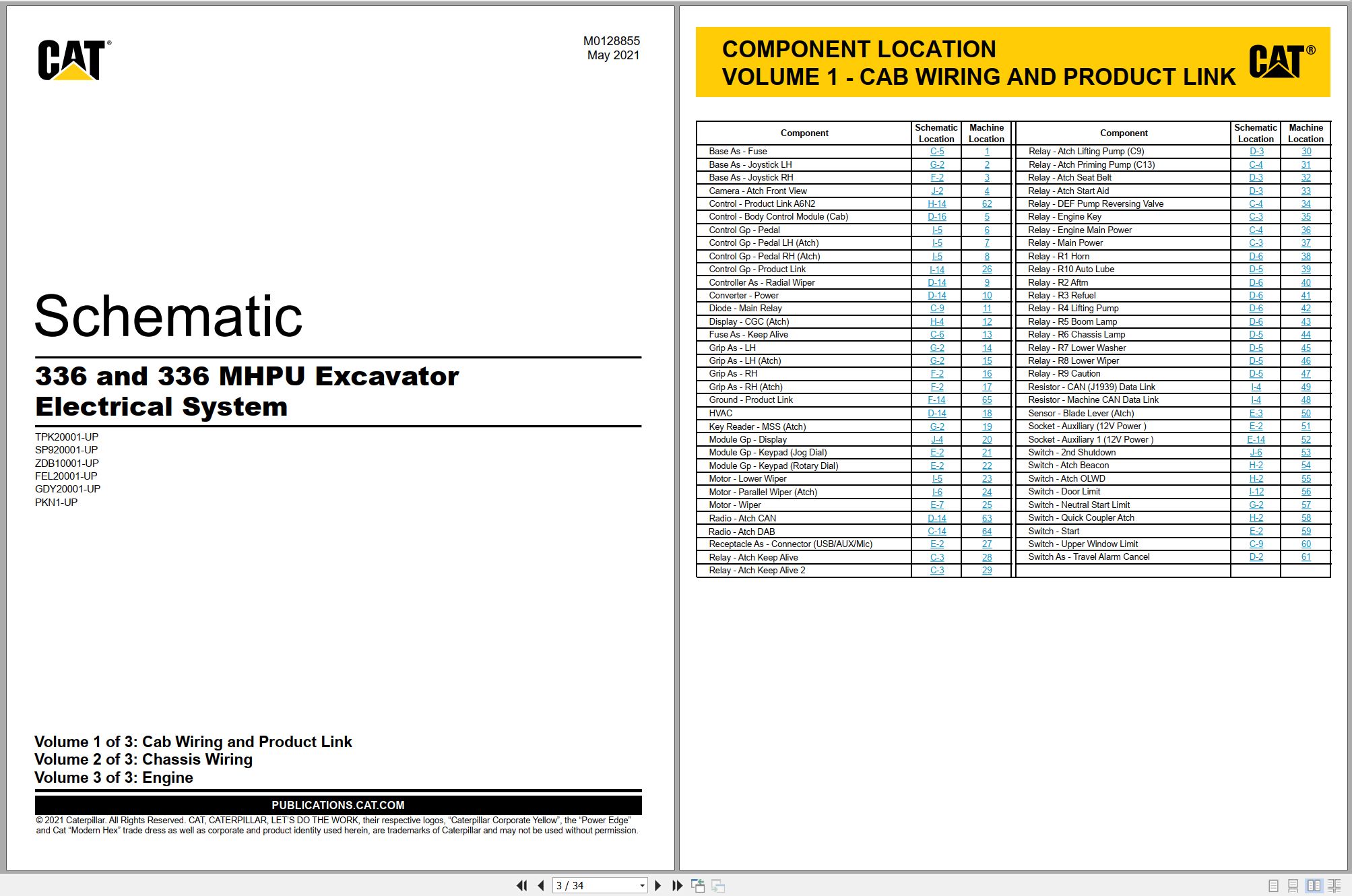The width and height of the screenshot is (1352, 896).
Task: Jump to the last page
Action: click(x=677, y=885)
